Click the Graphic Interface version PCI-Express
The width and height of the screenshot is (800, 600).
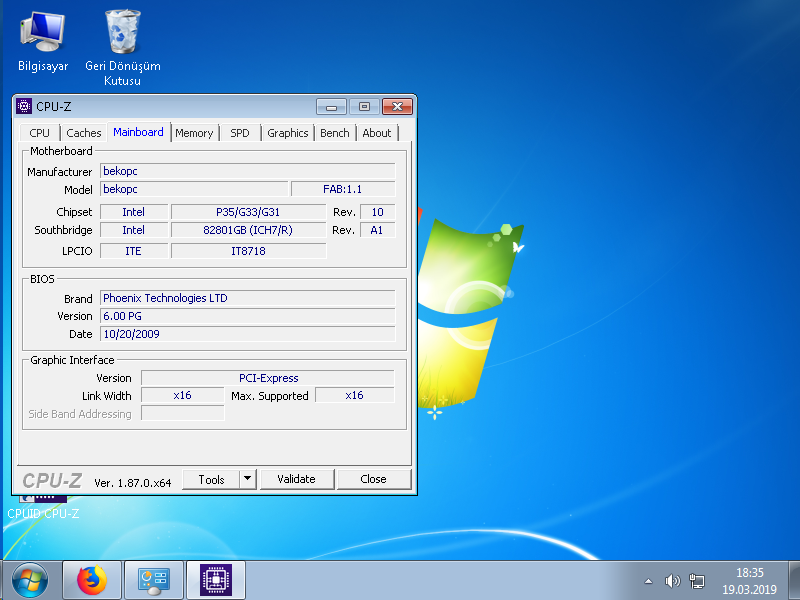click(268, 378)
